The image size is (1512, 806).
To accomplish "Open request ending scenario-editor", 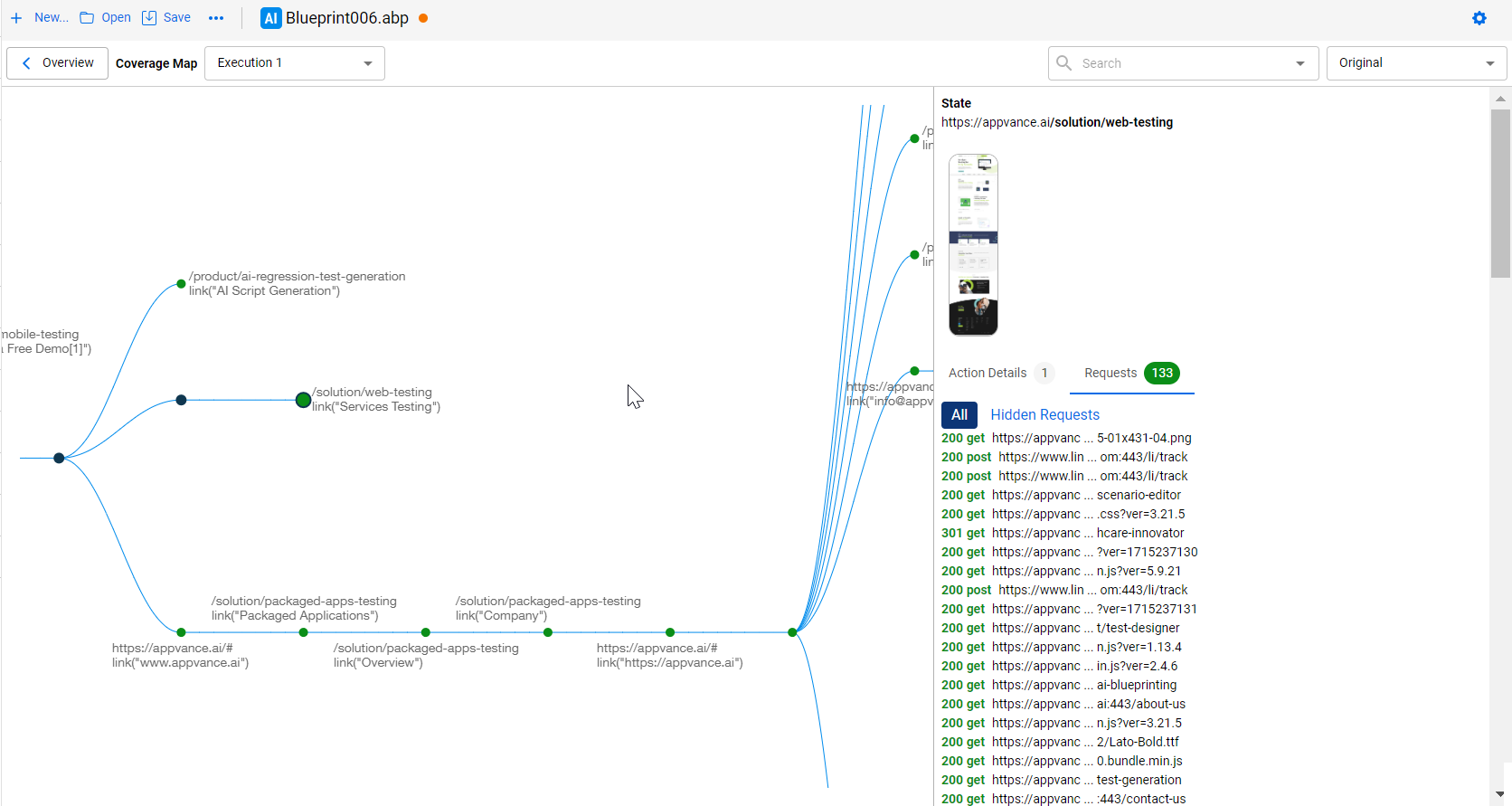I will click(x=1061, y=495).
